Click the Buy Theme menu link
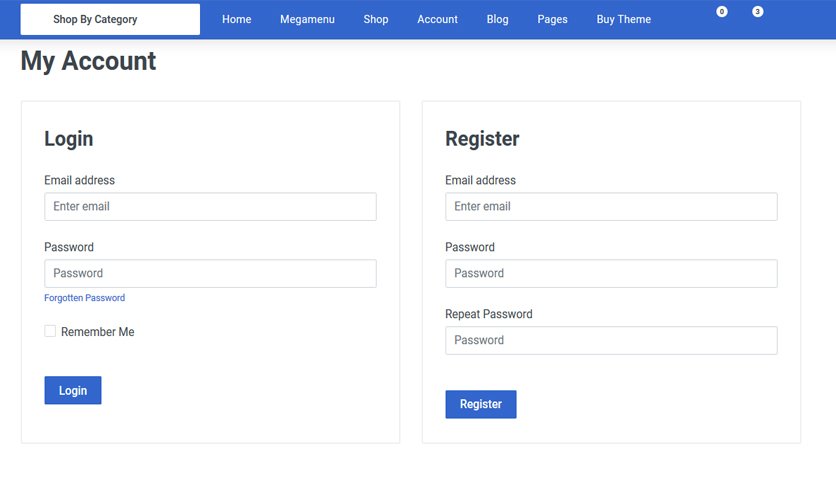Image resolution: width=836 pixels, height=484 pixels. (623, 19)
